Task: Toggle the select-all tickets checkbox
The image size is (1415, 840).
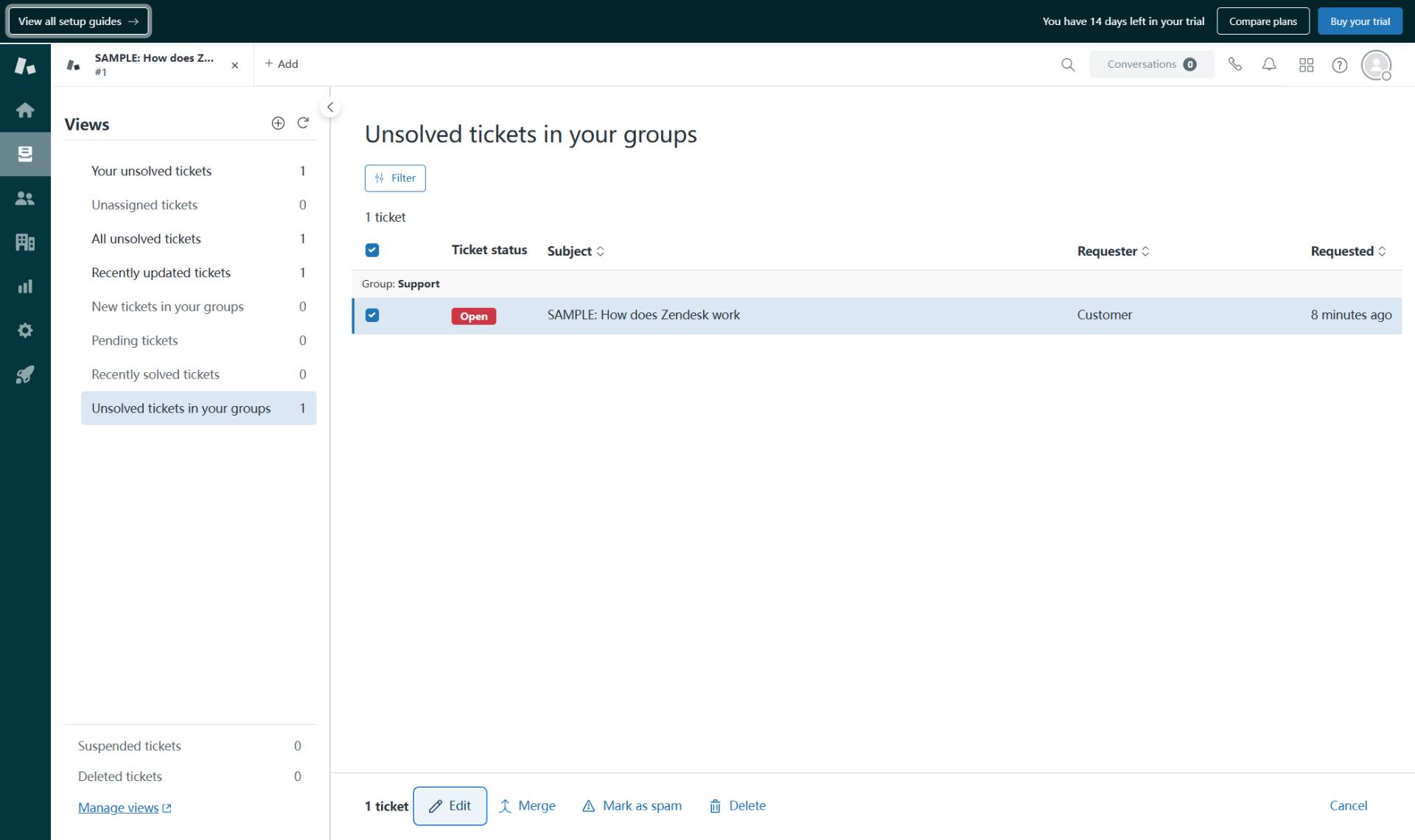Action: 372,251
